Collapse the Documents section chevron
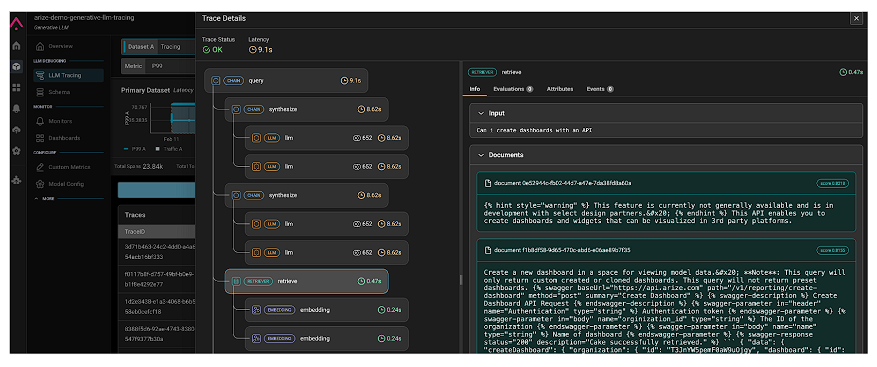The height and width of the screenshot is (367, 877). 480,154
